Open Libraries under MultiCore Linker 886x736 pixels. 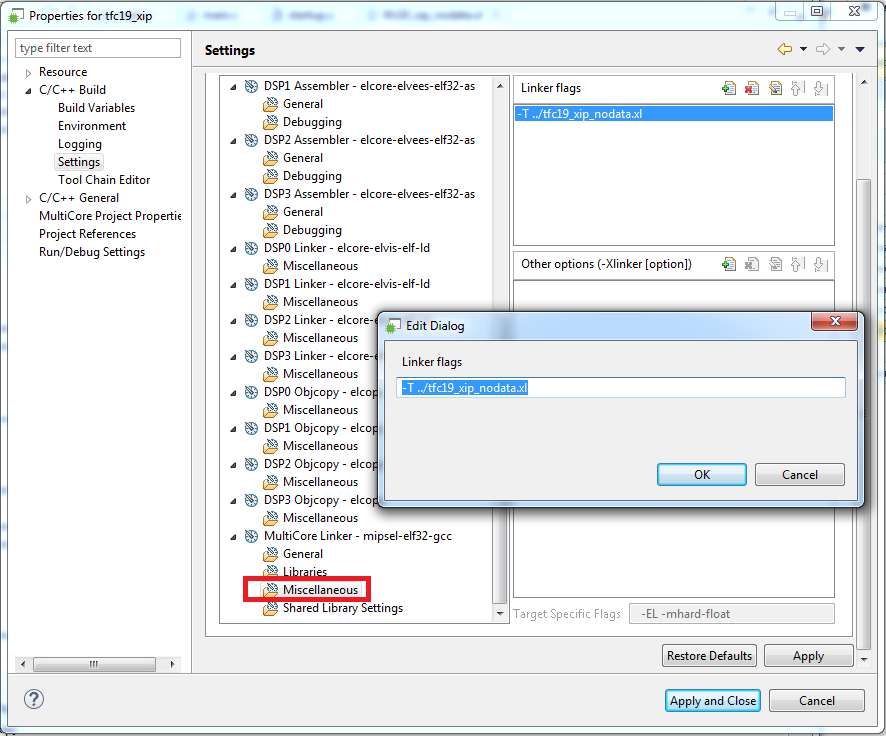click(x=304, y=572)
